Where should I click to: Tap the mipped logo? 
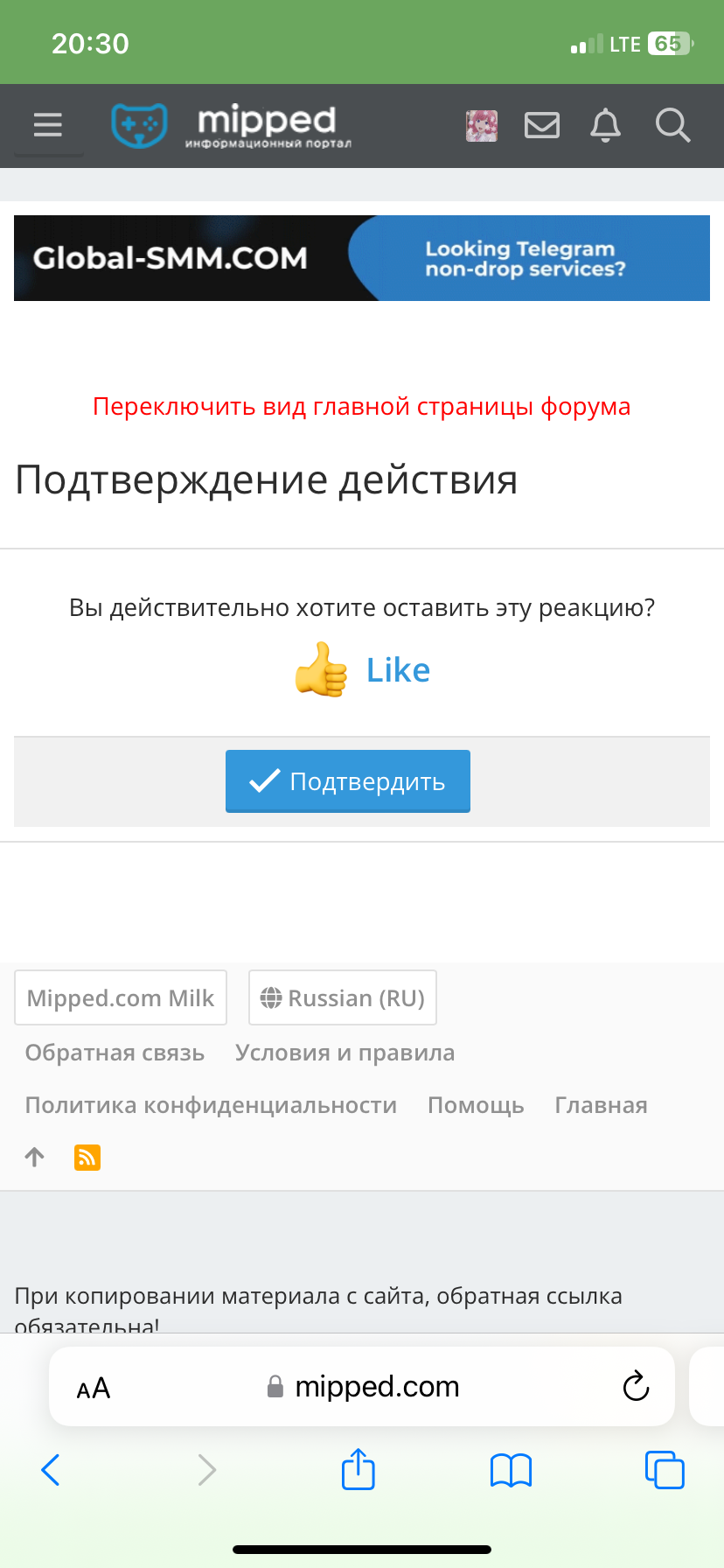tap(232, 126)
